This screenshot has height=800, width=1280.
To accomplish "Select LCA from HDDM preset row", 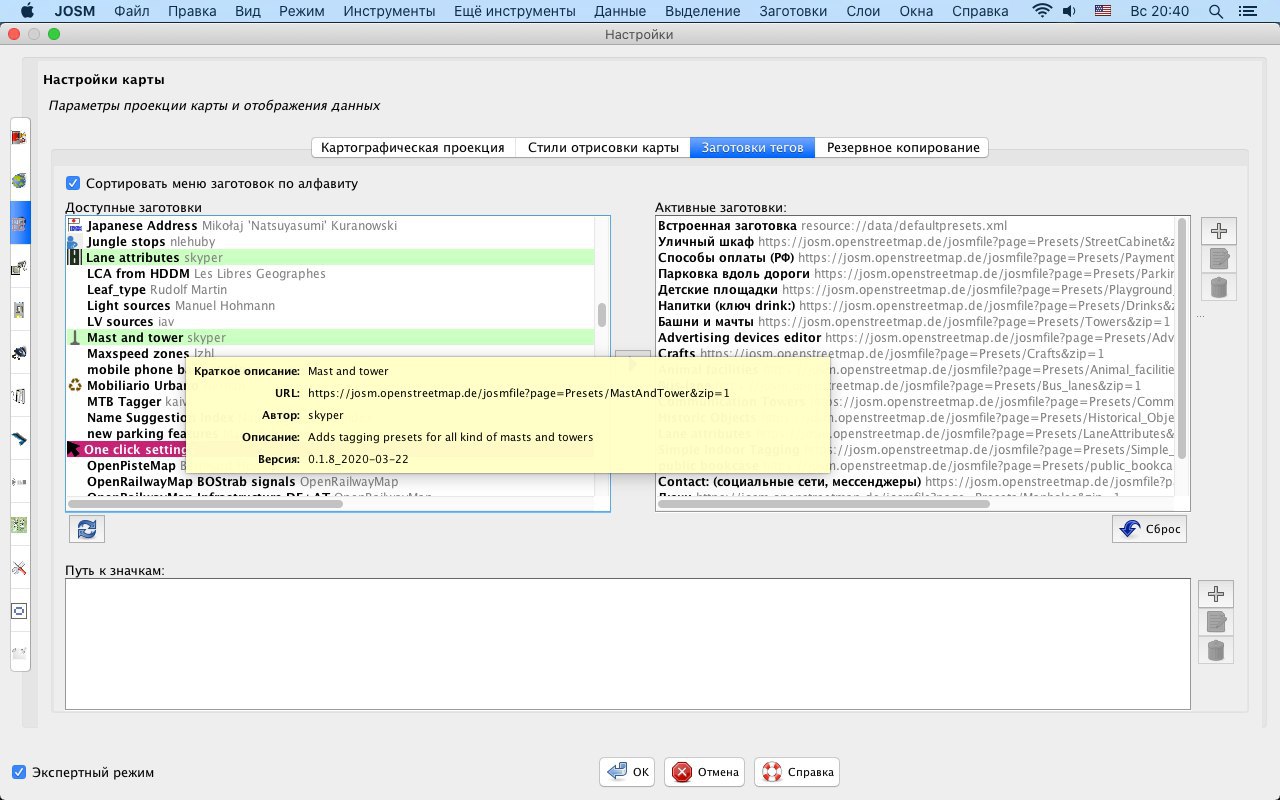I will [x=331, y=274].
